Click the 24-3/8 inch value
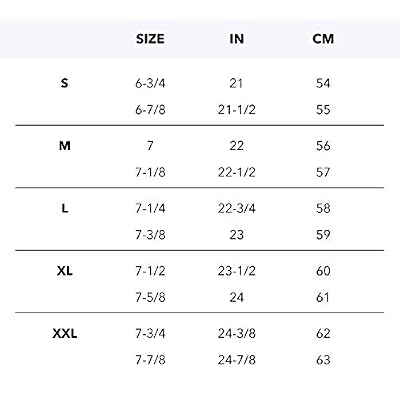The width and height of the screenshot is (400, 400). tap(237, 333)
